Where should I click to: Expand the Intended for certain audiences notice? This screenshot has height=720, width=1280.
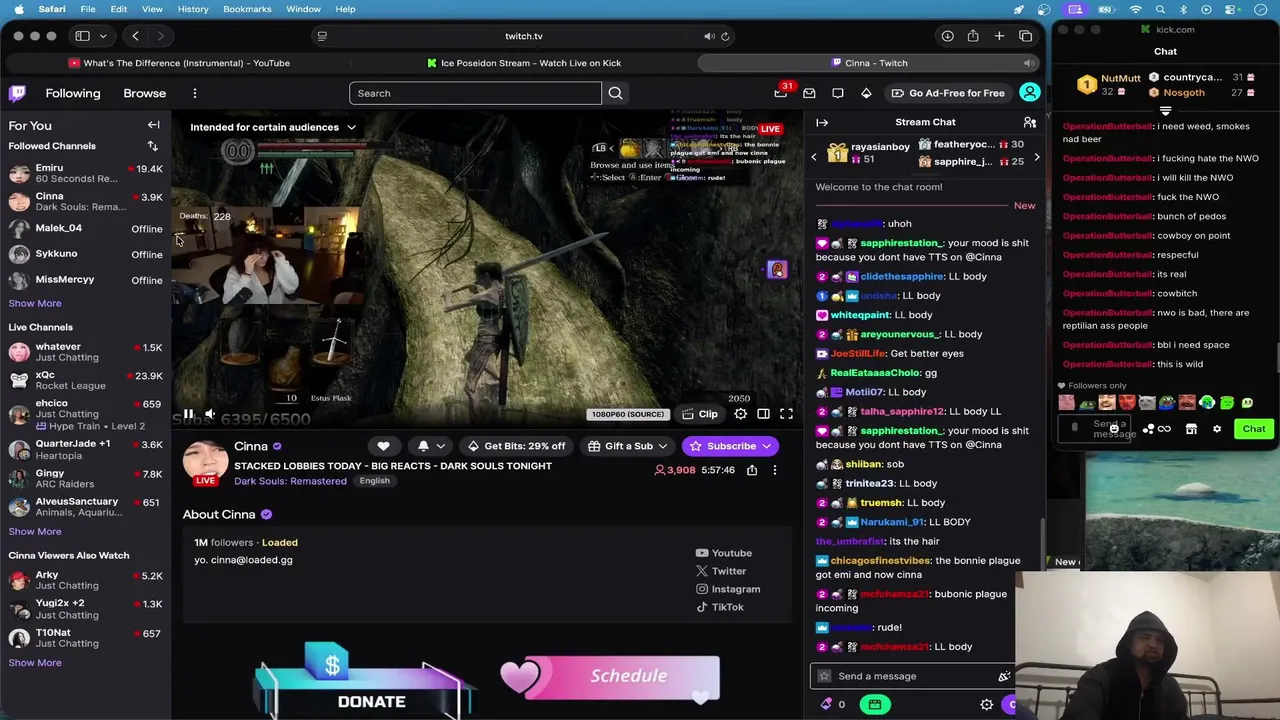[x=351, y=127]
